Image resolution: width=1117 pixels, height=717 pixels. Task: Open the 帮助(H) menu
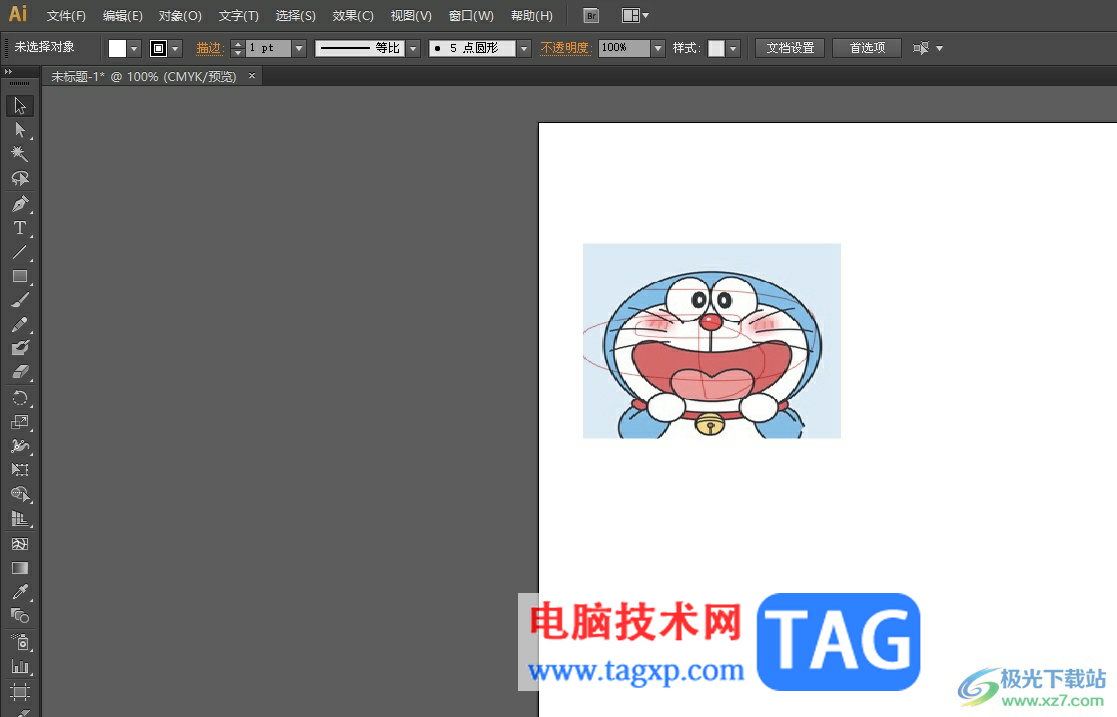531,16
